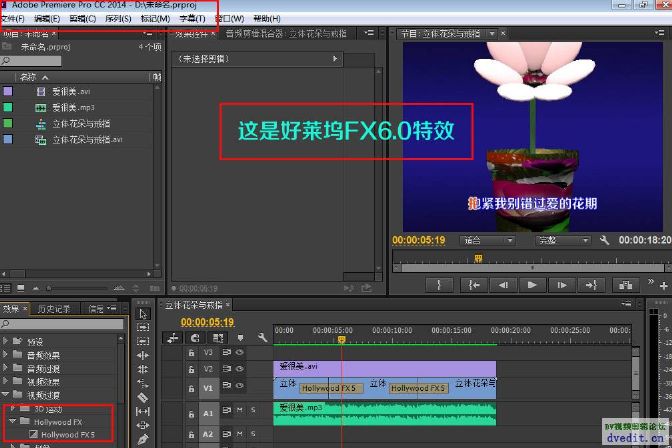Click Go to Out point button
The height and width of the screenshot is (448, 672).
591,285
